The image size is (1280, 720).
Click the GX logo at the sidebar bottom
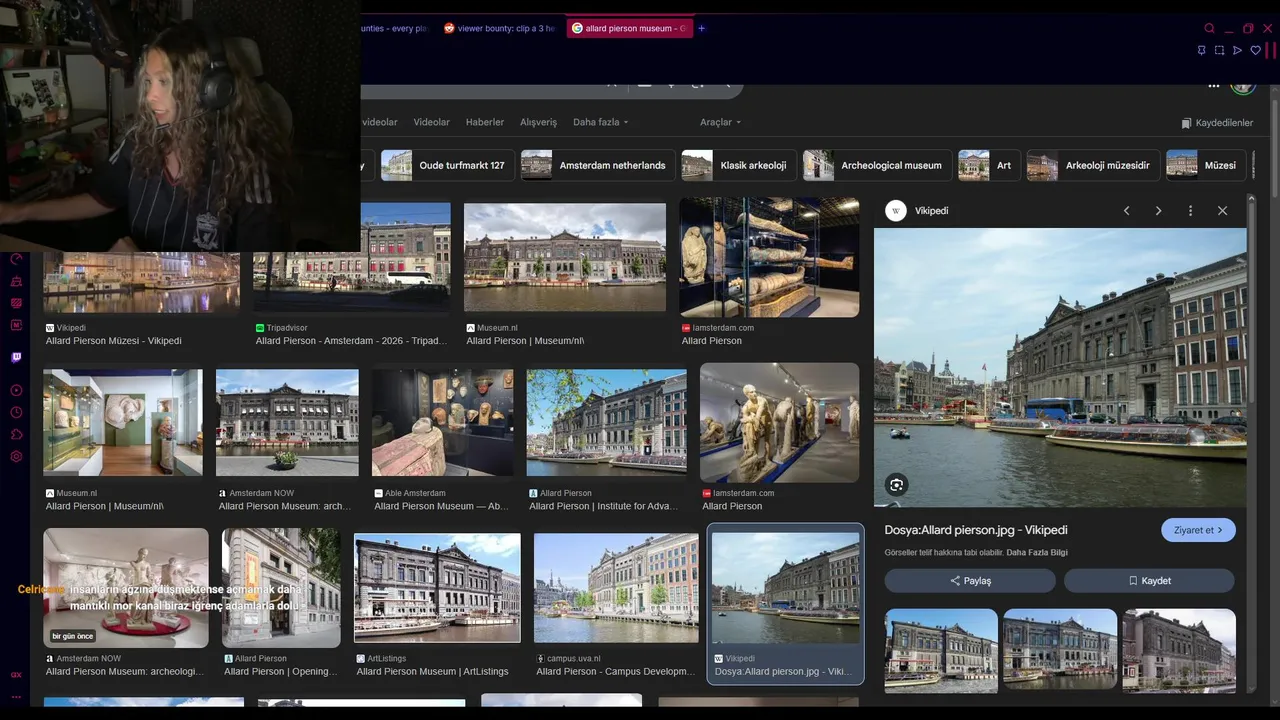pyautogui.click(x=16, y=674)
